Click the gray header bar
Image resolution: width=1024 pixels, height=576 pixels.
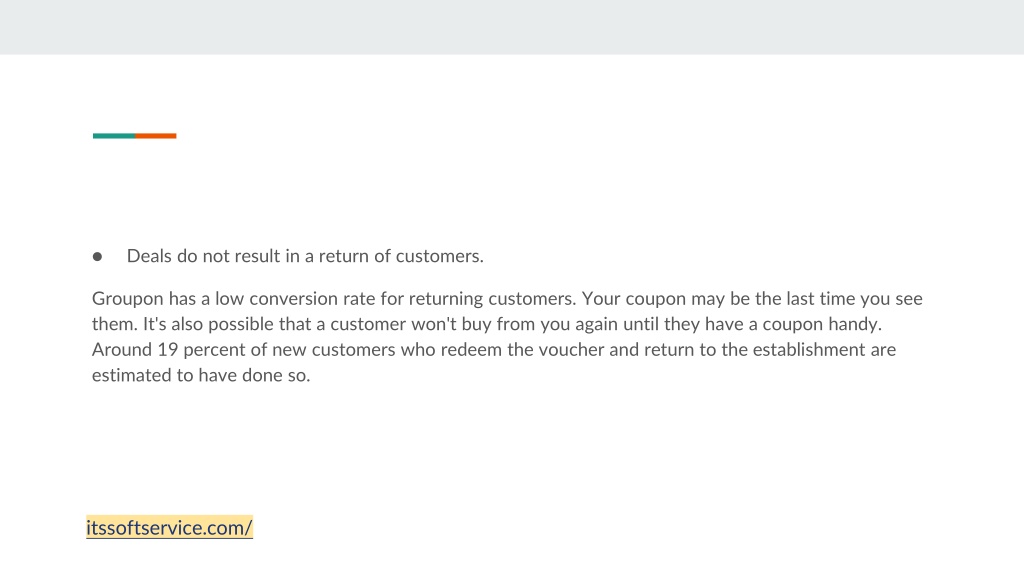[512, 27]
